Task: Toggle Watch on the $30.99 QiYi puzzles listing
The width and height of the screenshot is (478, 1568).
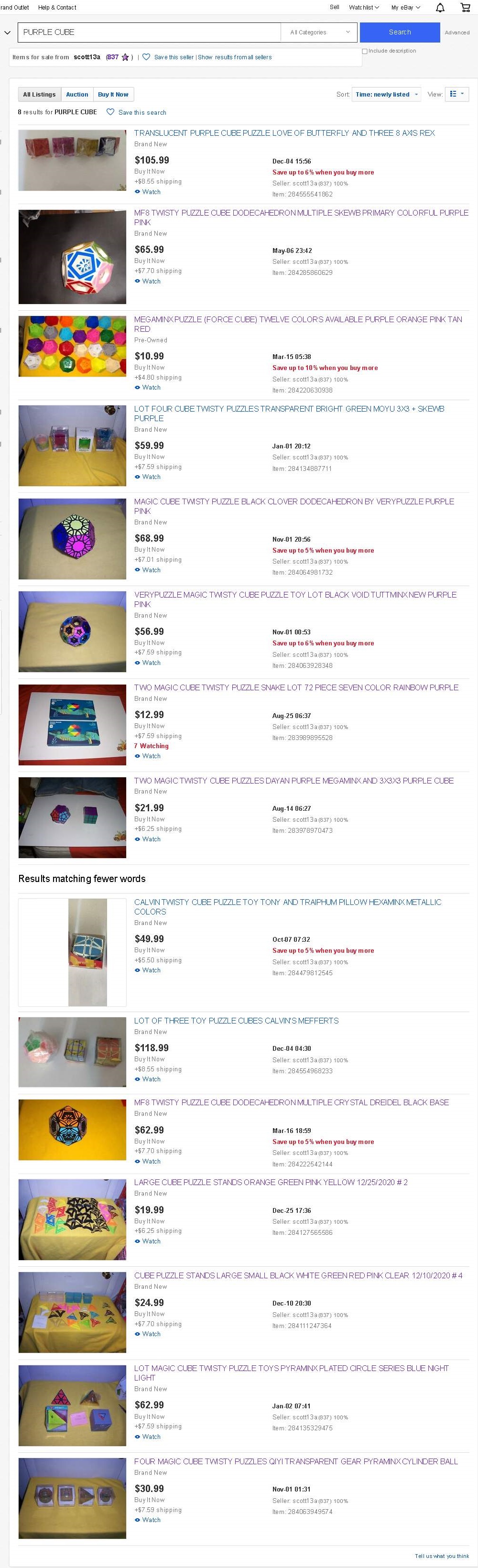Action: click(x=147, y=1520)
